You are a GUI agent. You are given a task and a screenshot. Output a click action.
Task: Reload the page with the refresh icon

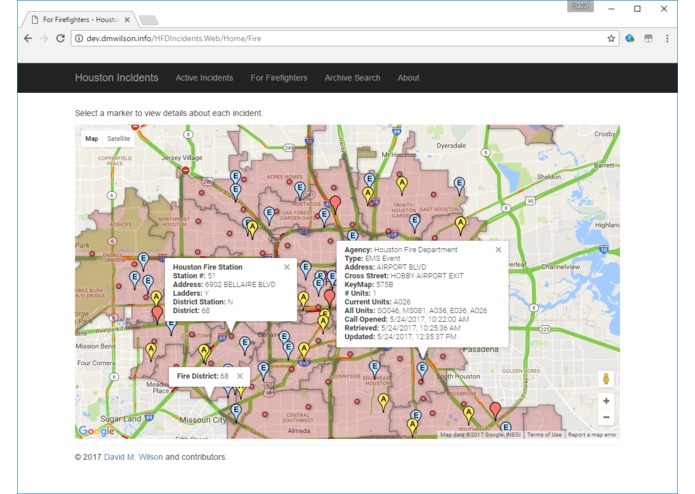coord(60,39)
